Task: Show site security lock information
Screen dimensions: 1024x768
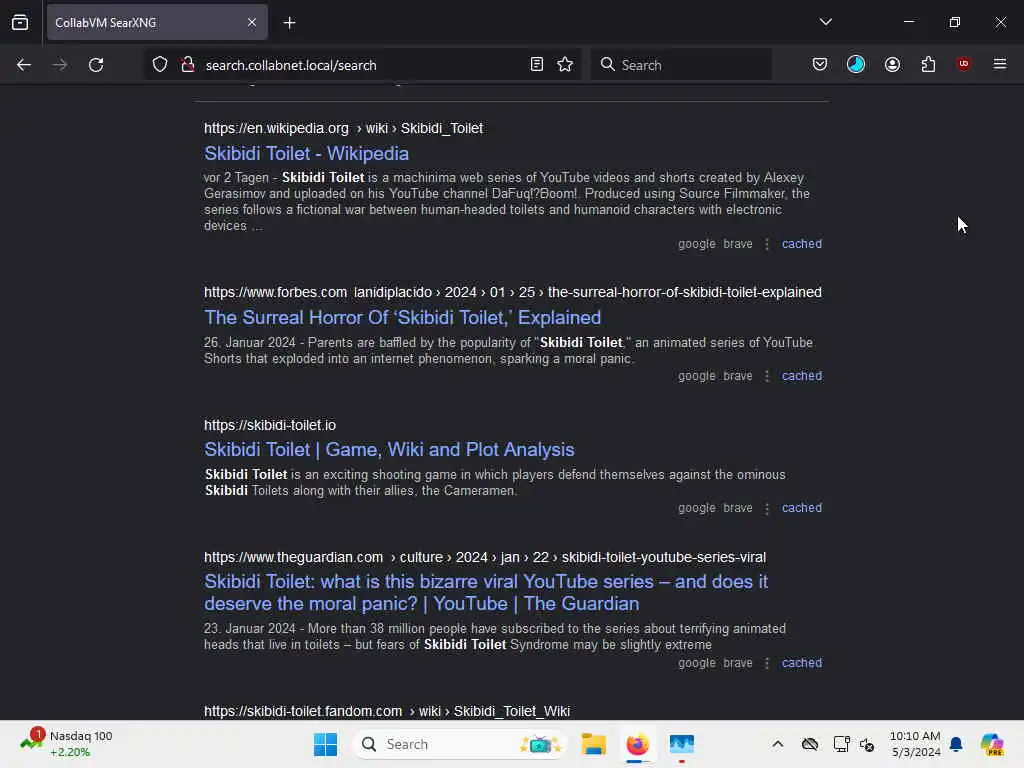Action: tap(188, 65)
